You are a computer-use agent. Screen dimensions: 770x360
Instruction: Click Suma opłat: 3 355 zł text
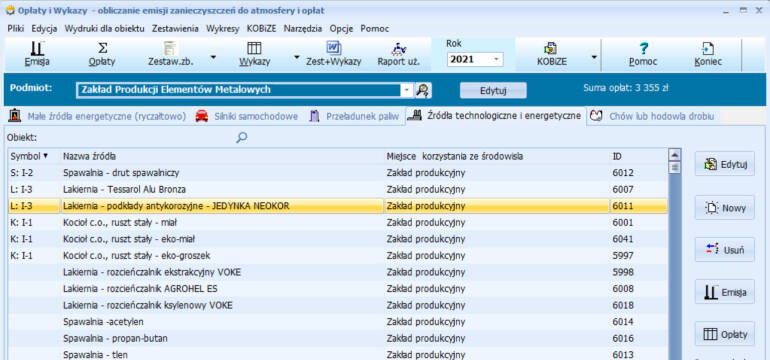(x=626, y=88)
